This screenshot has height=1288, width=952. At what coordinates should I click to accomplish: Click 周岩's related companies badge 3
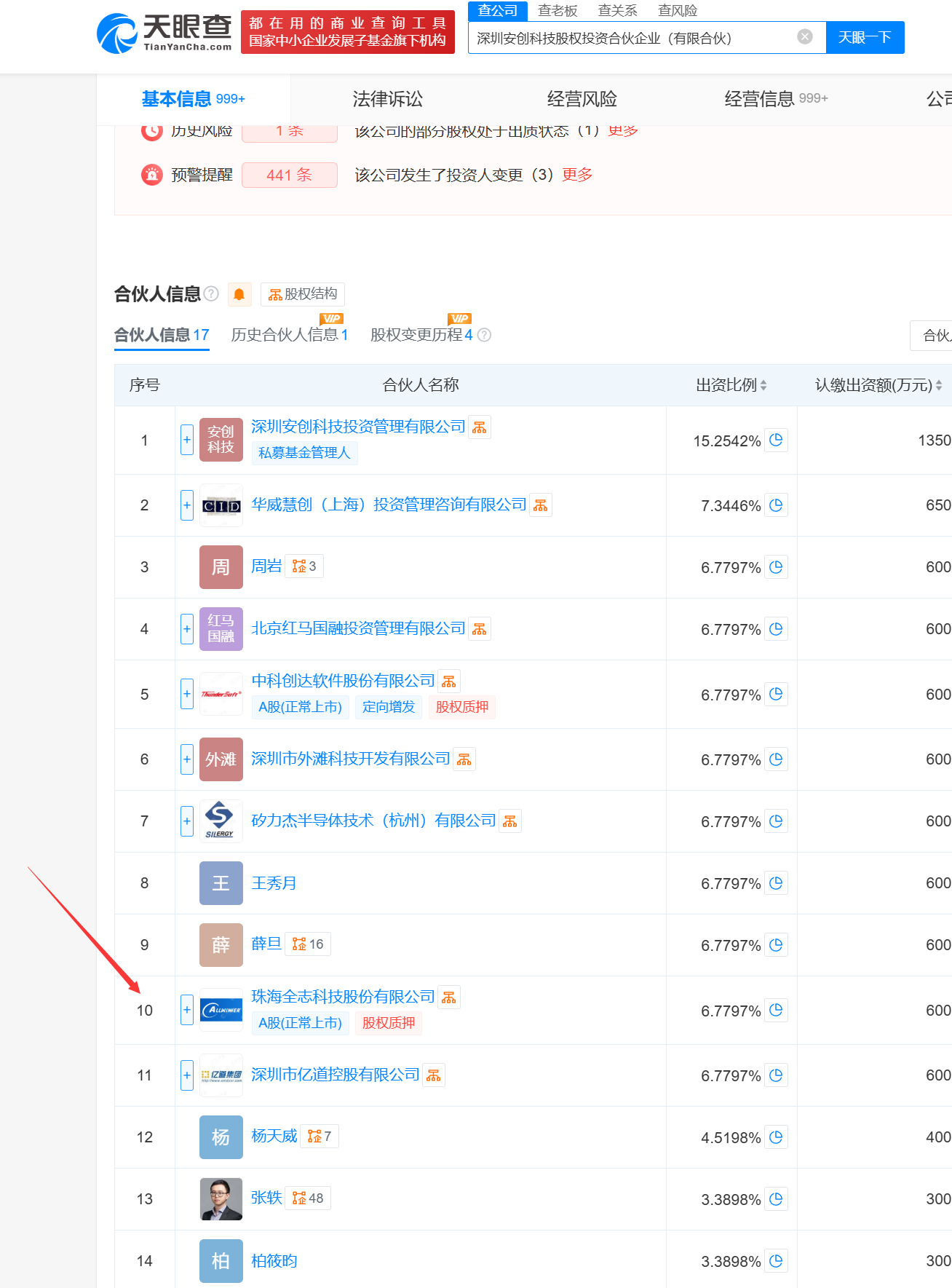pos(304,566)
